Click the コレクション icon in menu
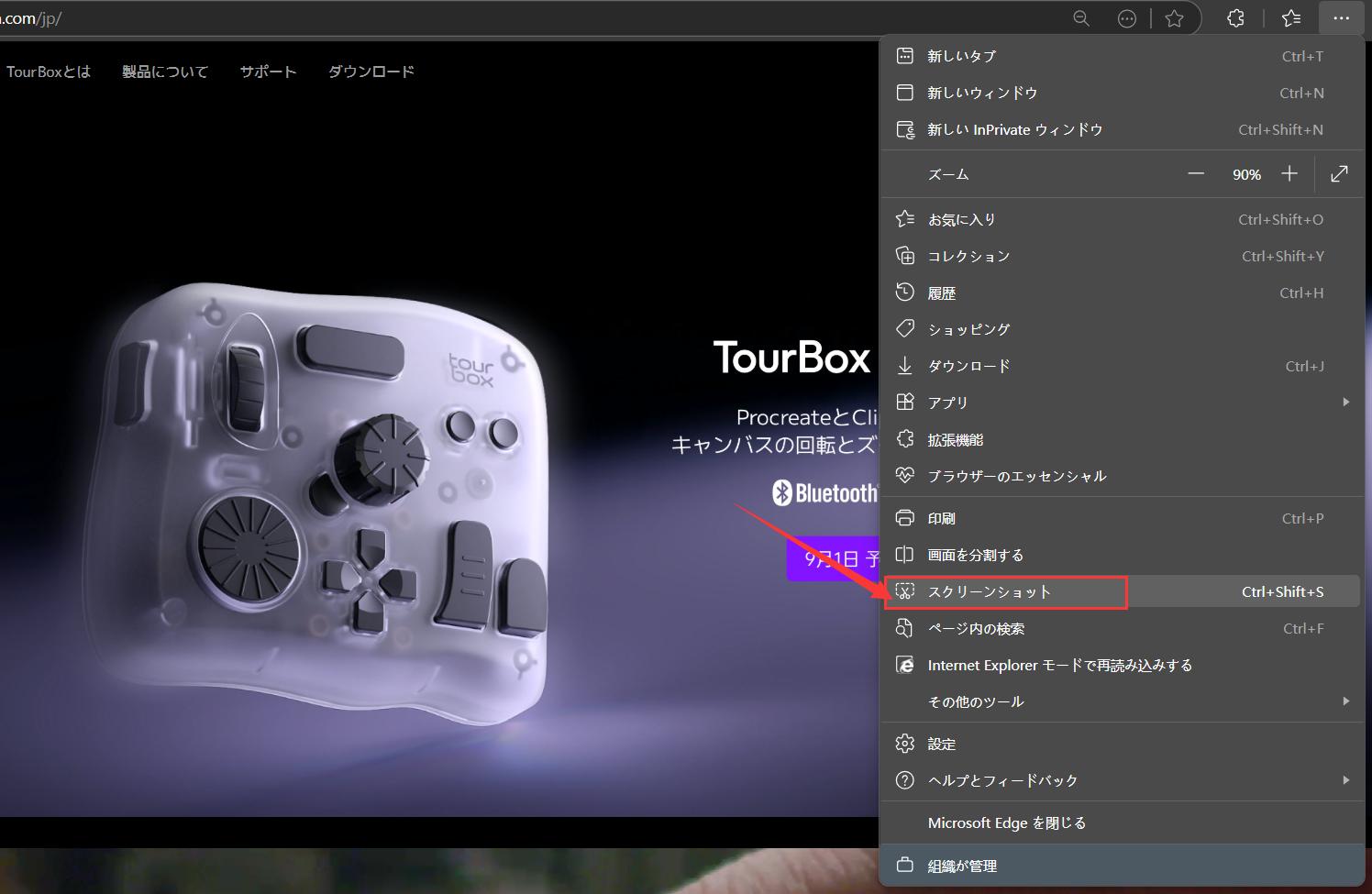 [x=904, y=256]
